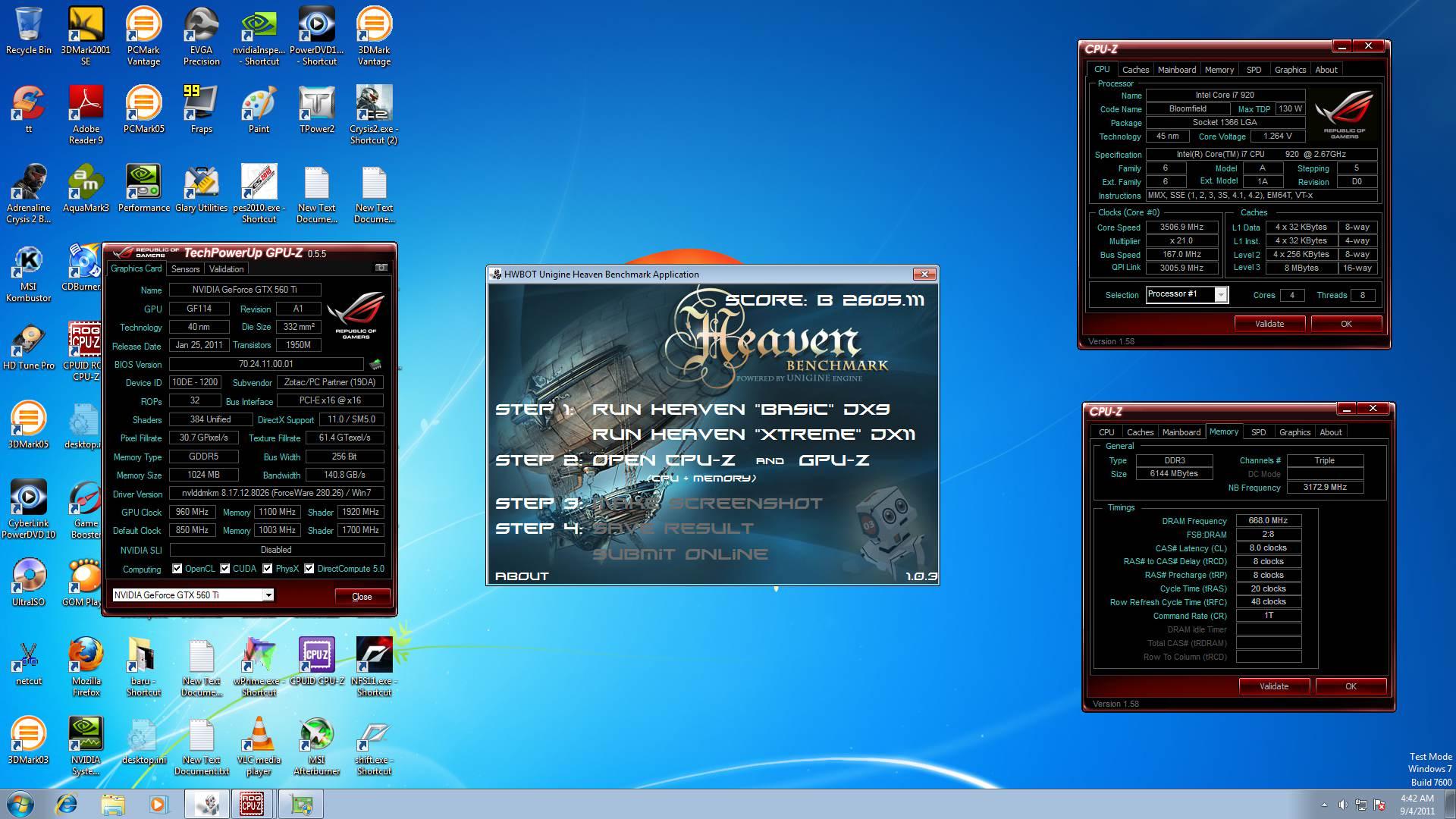Launch 3DMark2001 SE desktop shortcut
The image size is (1456, 819).
coord(86,36)
